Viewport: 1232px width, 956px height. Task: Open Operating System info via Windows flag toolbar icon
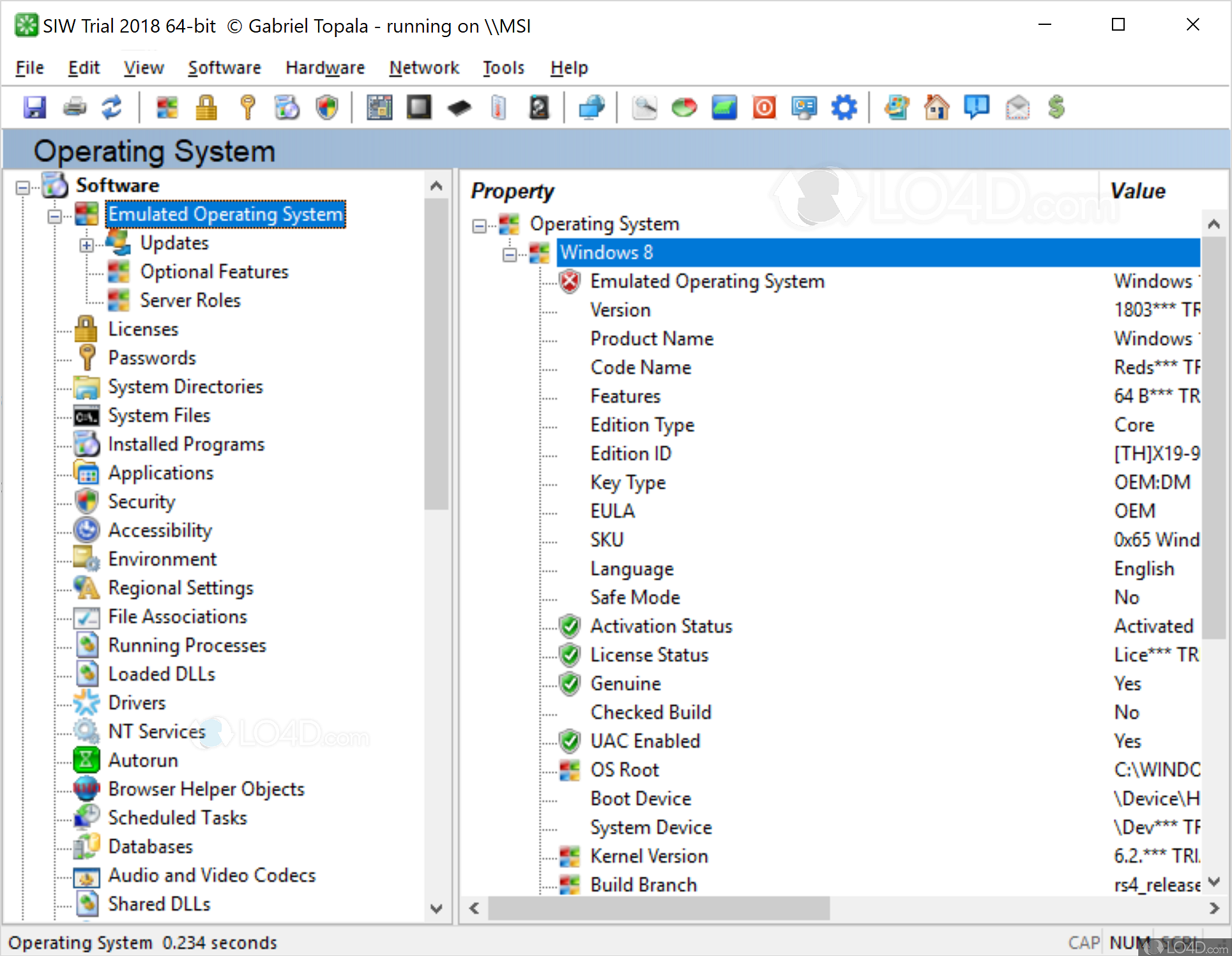(167, 107)
